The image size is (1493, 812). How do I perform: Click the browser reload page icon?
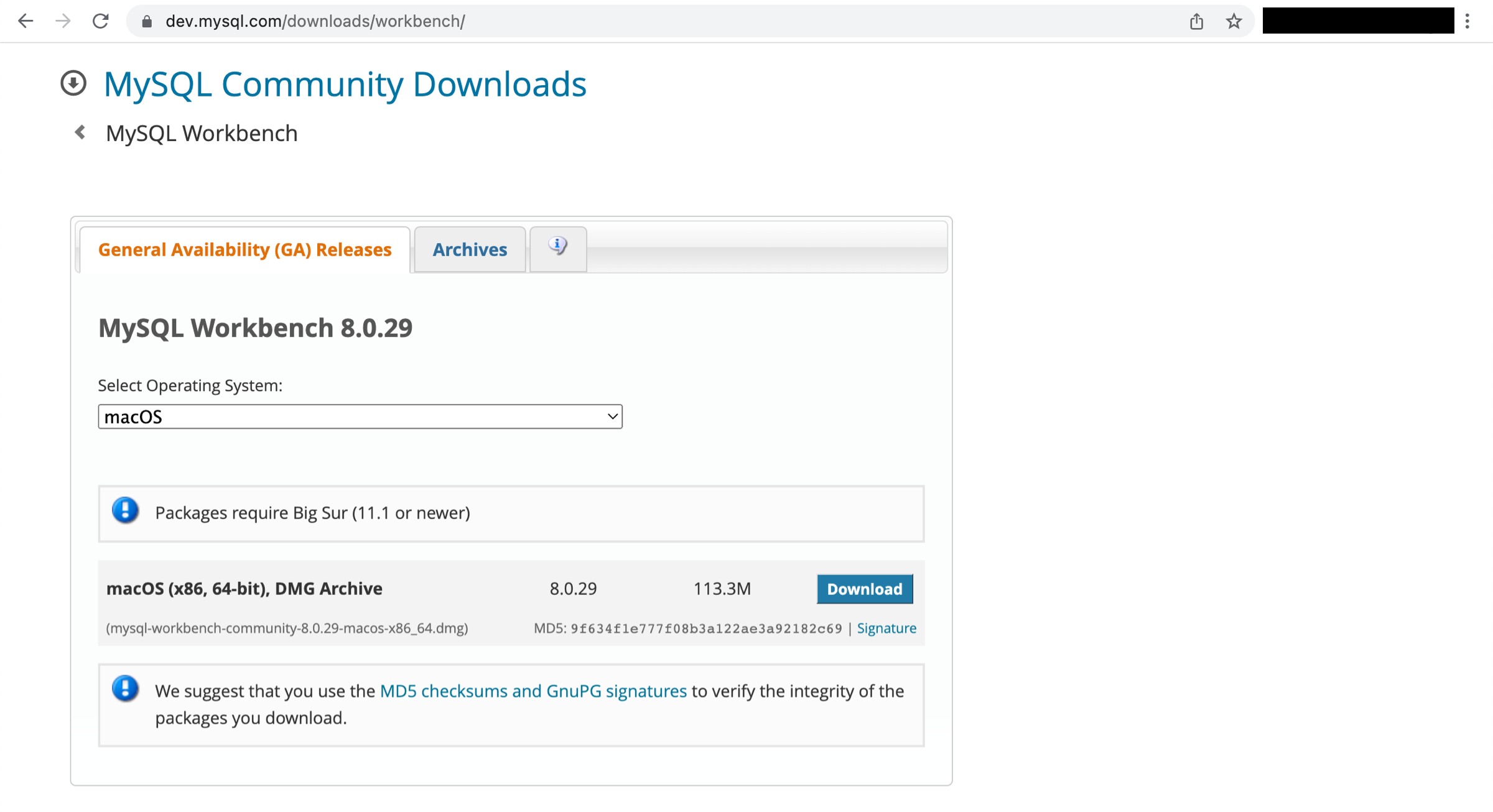point(99,20)
